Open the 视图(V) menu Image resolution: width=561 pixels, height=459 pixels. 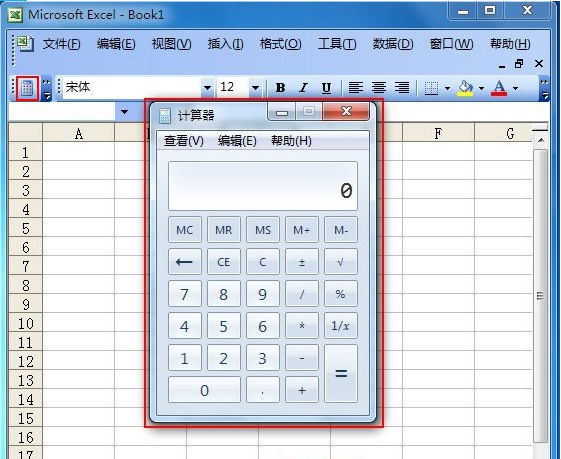(x=171, y=44)
